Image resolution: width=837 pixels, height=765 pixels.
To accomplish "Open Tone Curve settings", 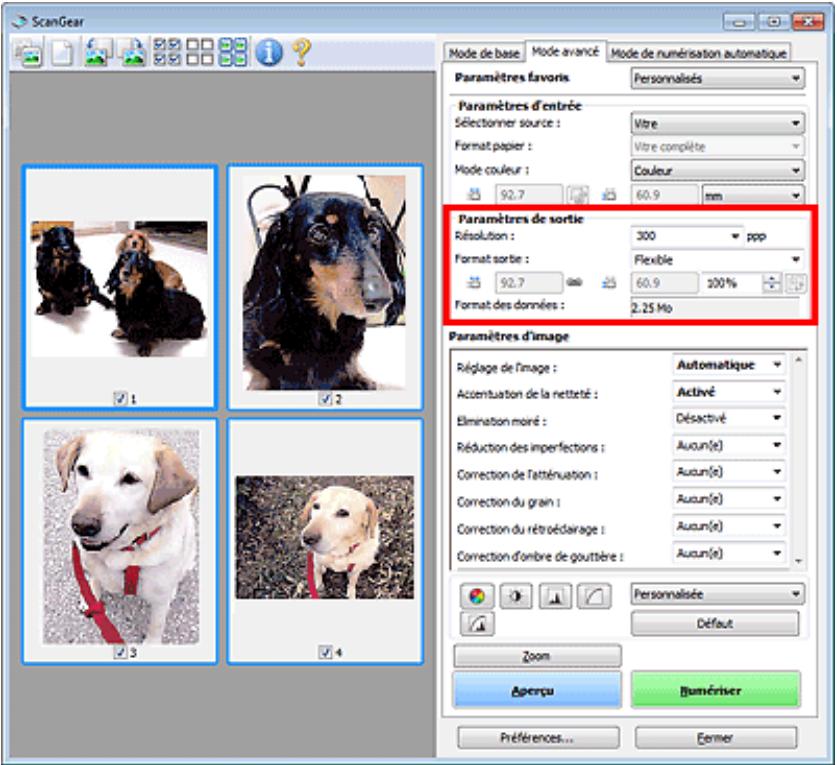I will pyautogui.click(x=594, y=596).
